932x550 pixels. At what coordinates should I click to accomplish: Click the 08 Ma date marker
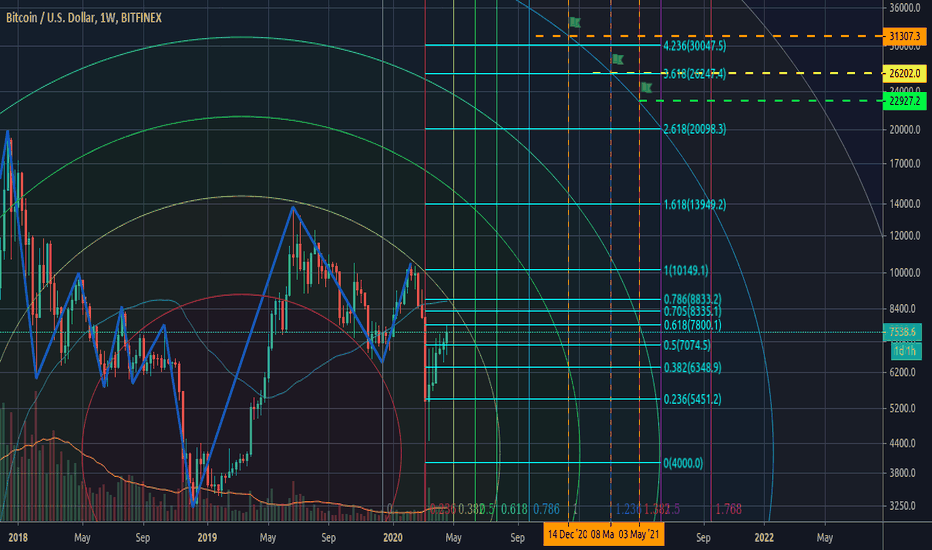(x=602, y=534)
